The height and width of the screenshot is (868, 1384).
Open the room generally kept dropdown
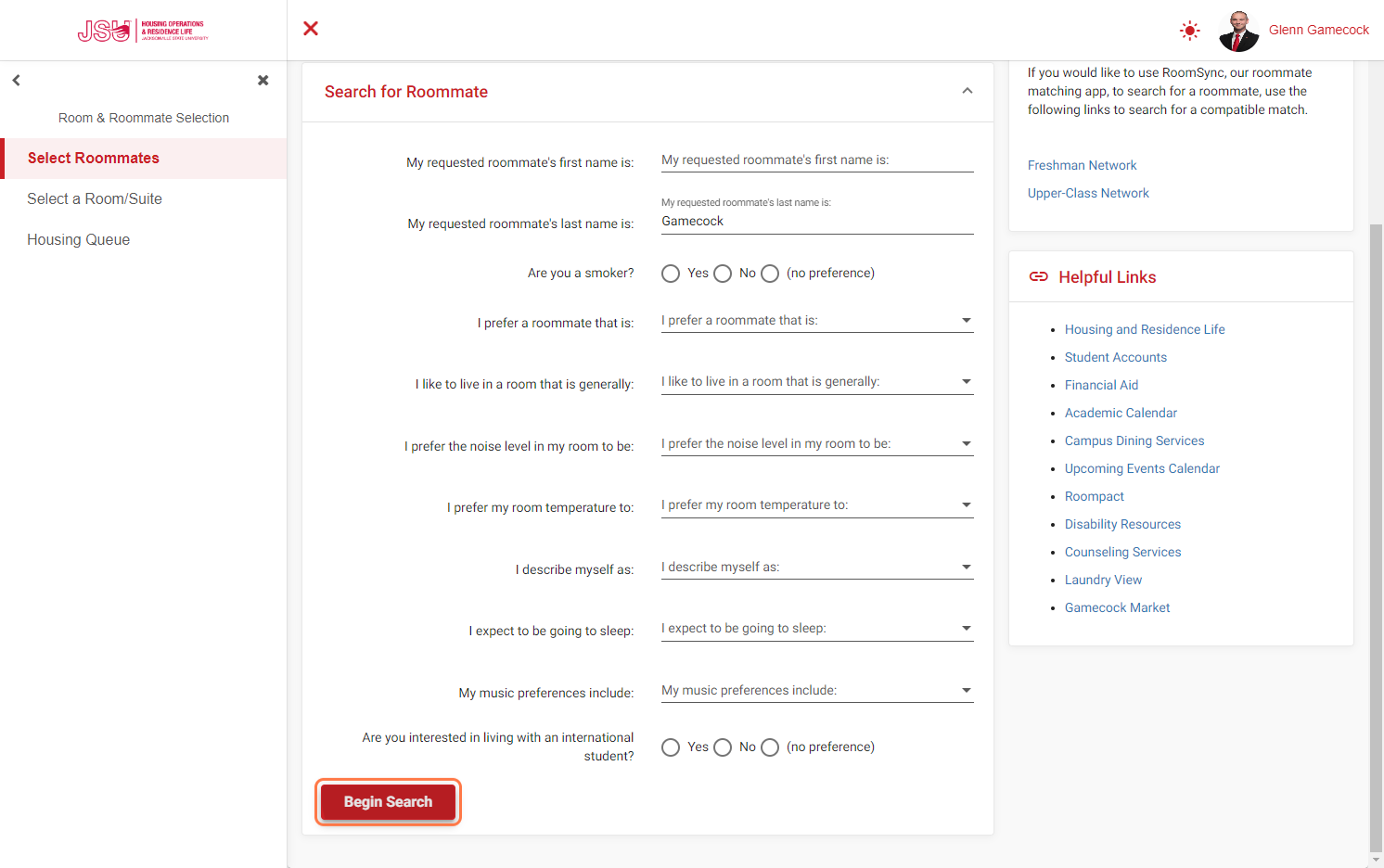click(x=817, y=382)
